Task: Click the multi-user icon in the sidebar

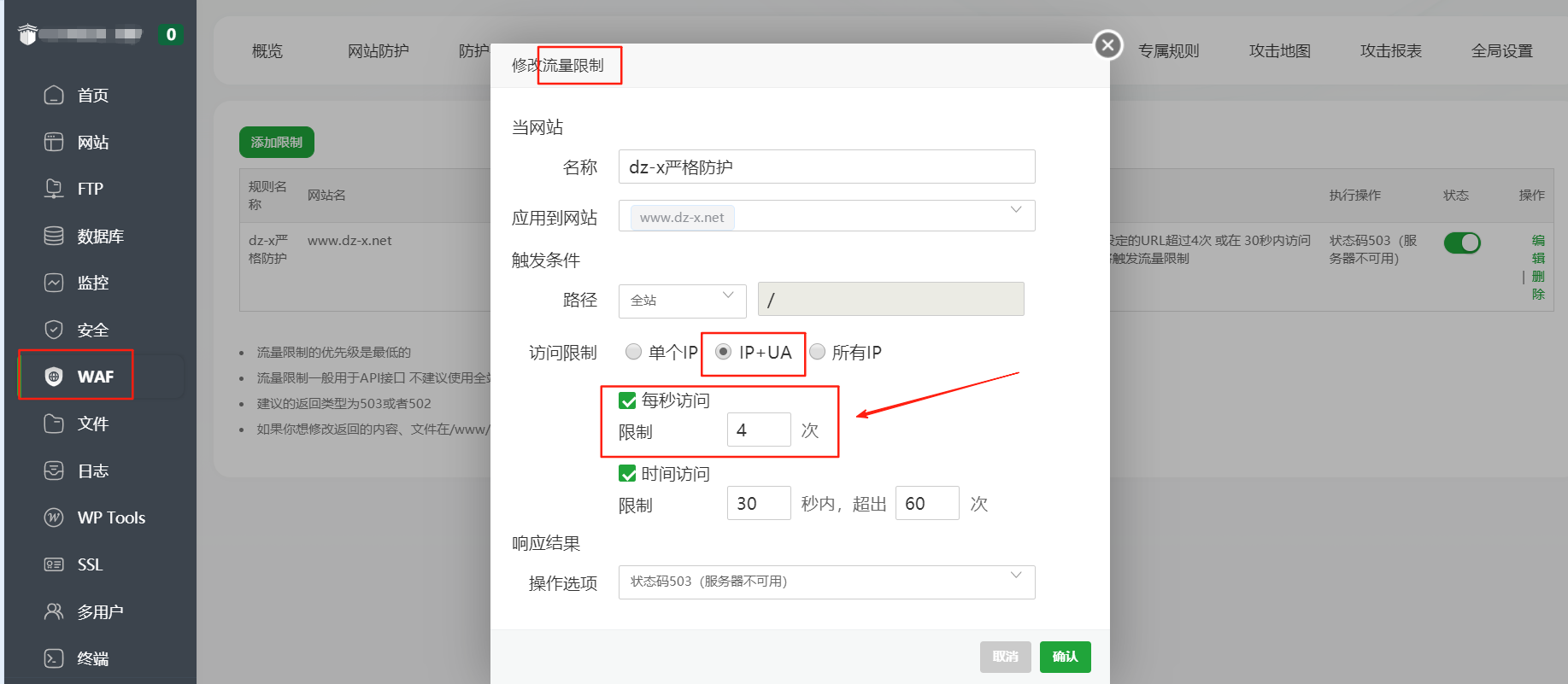Action: pyautogui.click(x=54, y=611)
